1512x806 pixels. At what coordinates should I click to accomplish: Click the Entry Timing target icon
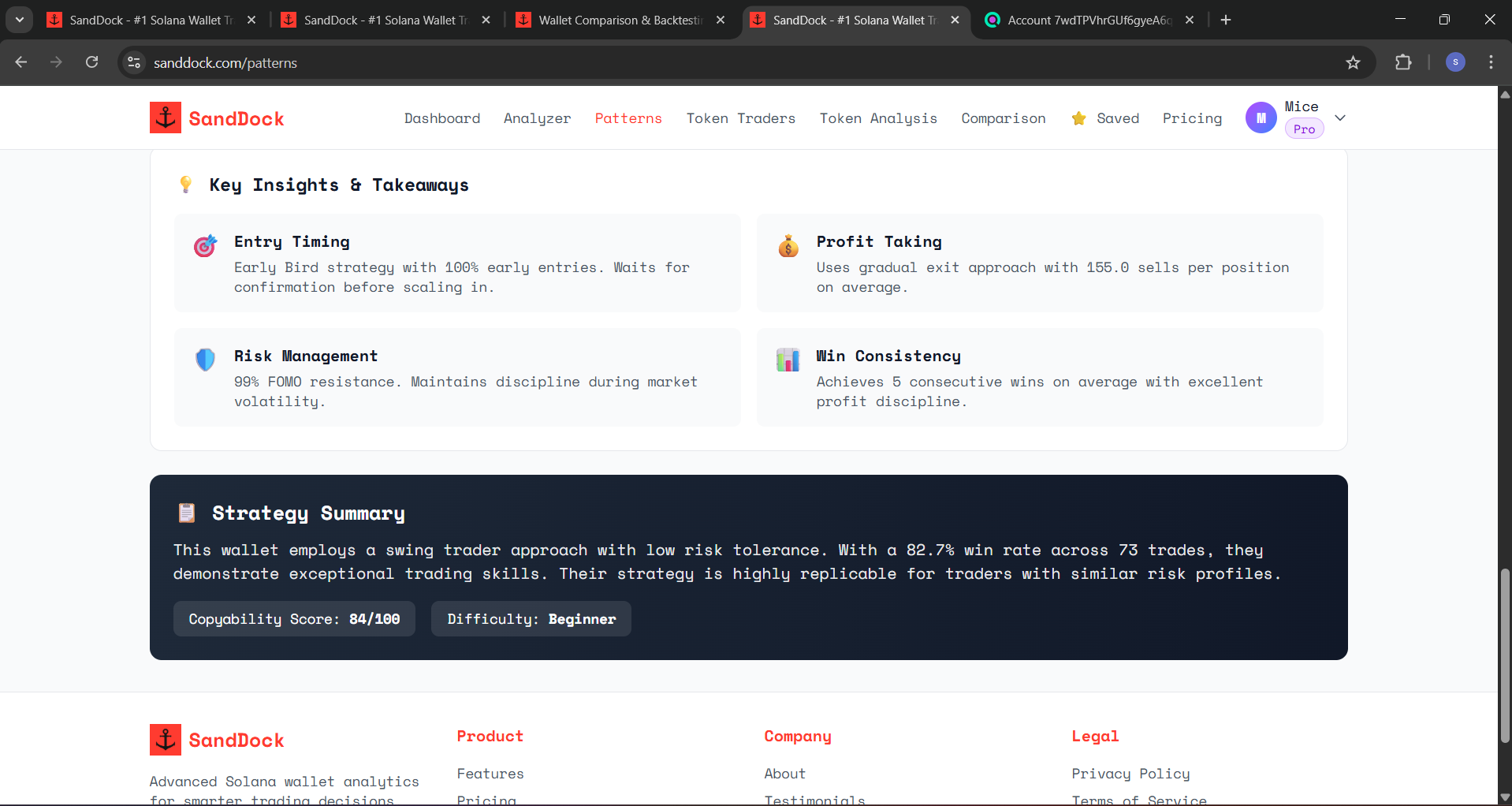point(205,246)
